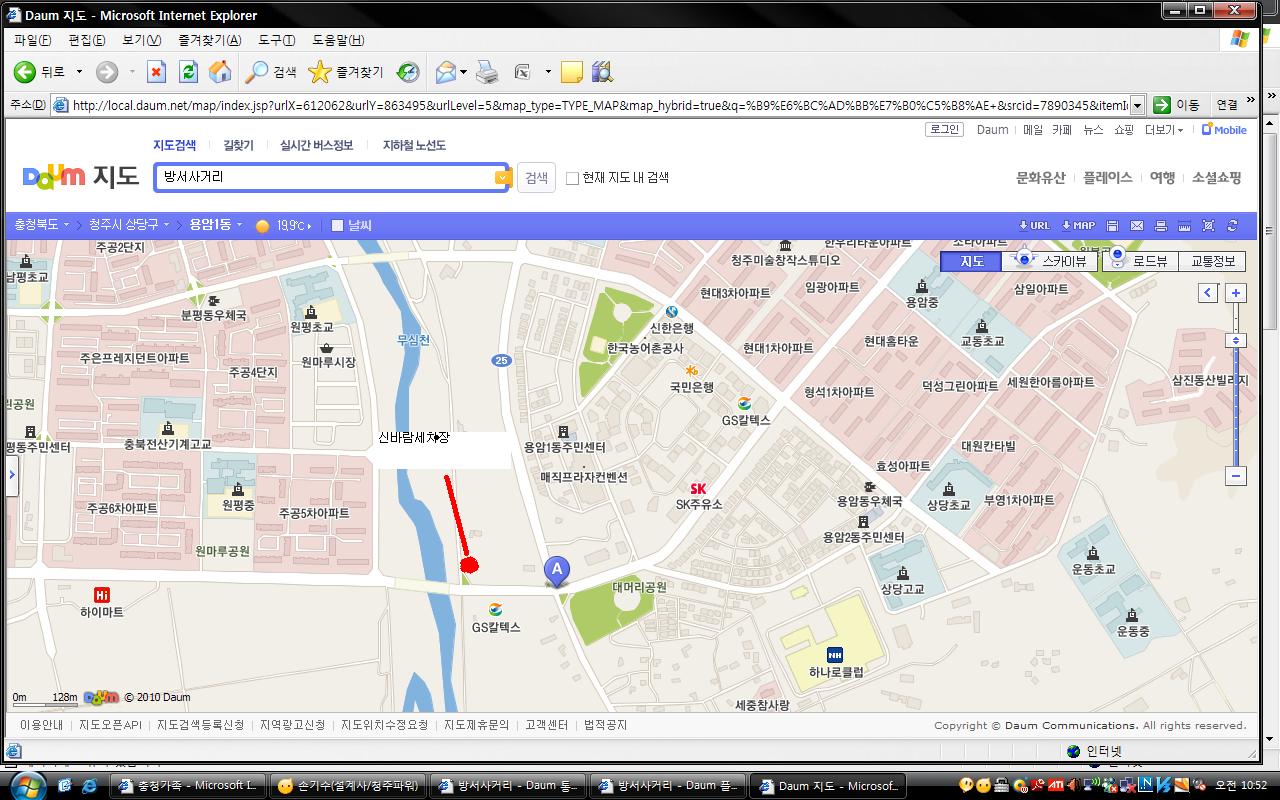Click the 이동 go button
Image resolution: width=1280 pixels, height=800 pixels.
1177,105
